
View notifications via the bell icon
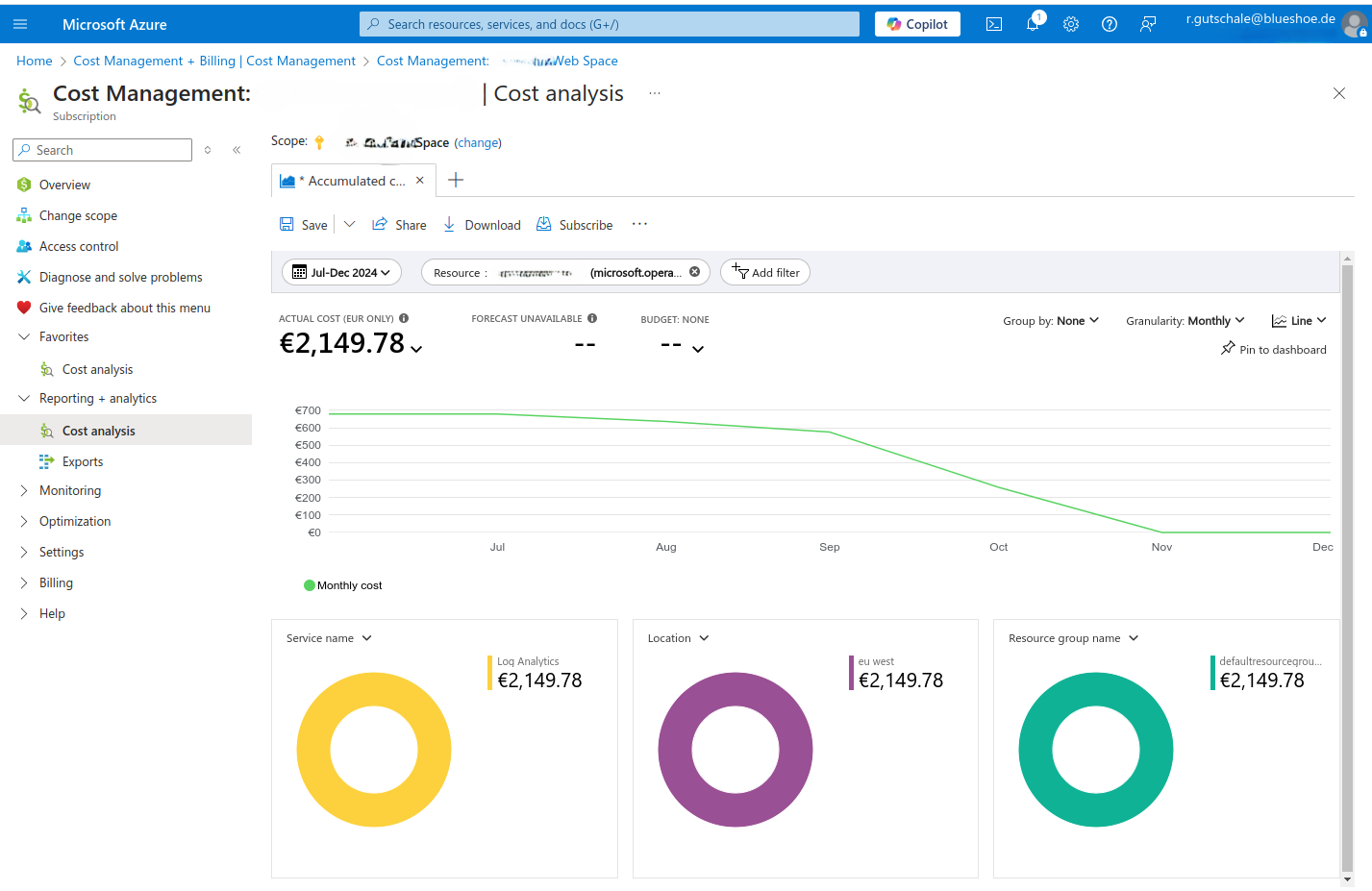pyautogui.click(x=1033, y=23)
